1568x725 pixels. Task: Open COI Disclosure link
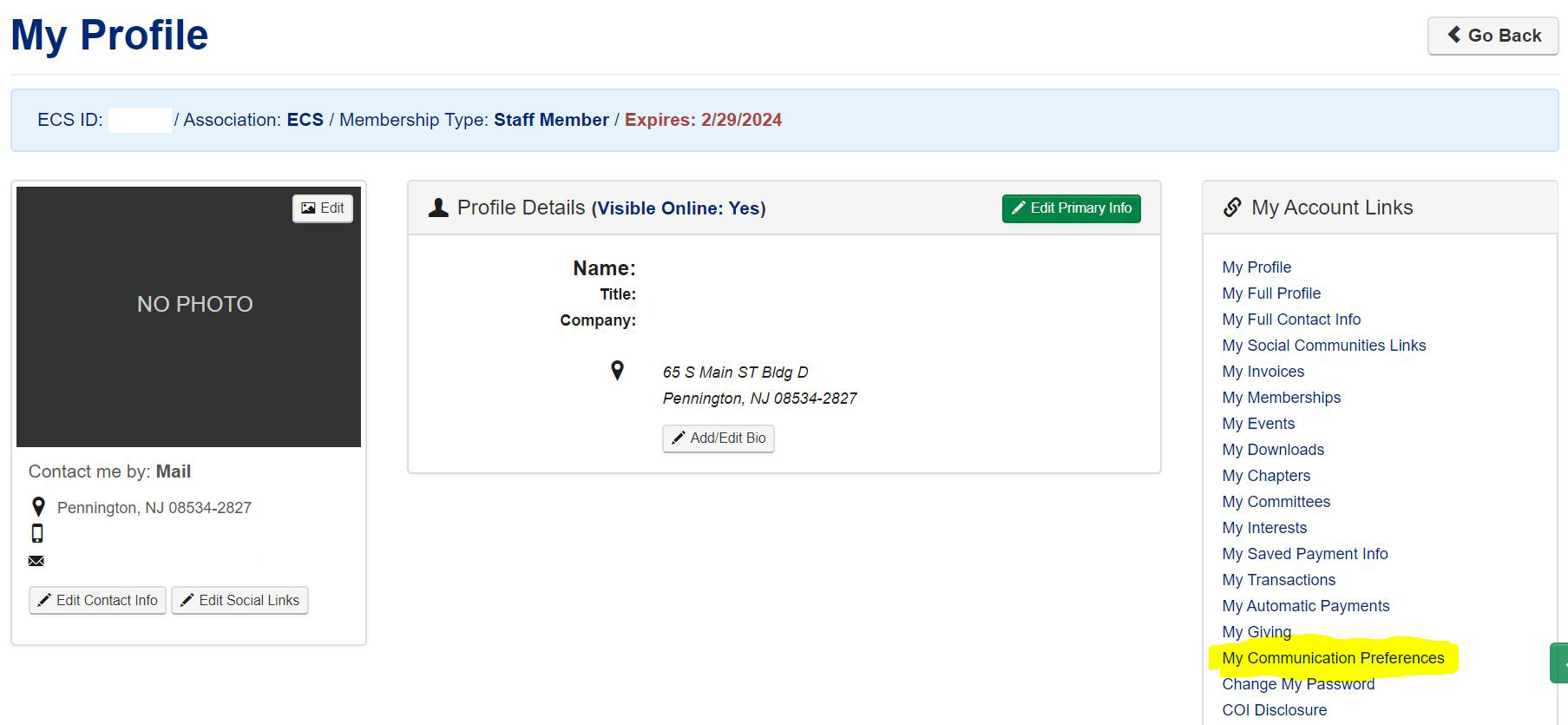pyautogui.click(x=1274, y=710)
